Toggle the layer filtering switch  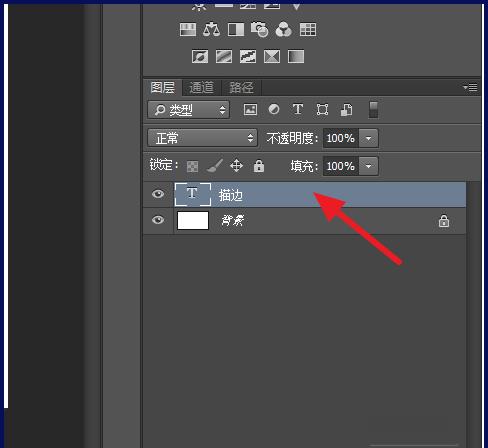click(x=373, y=110)
